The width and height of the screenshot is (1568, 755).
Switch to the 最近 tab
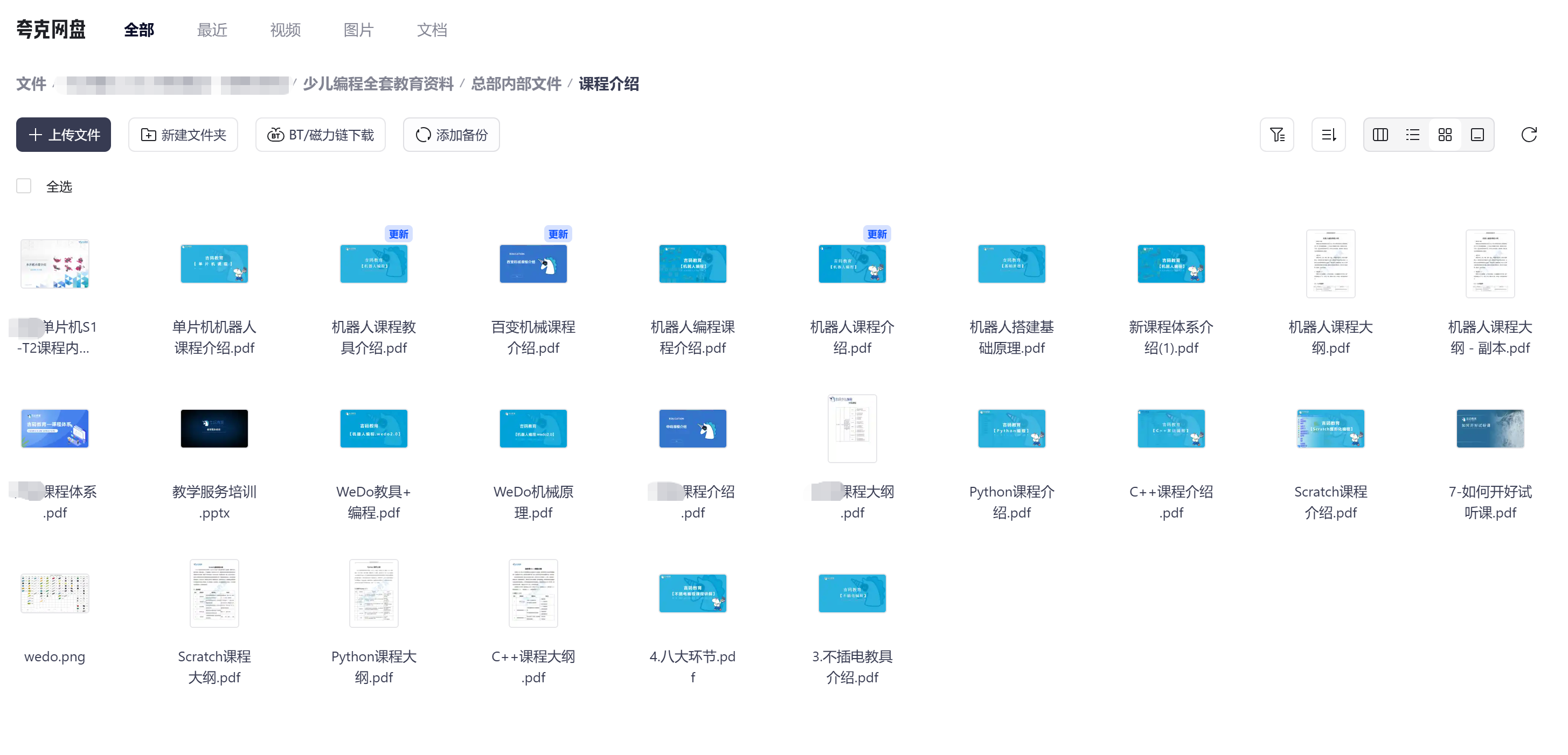tap(212, 30)
